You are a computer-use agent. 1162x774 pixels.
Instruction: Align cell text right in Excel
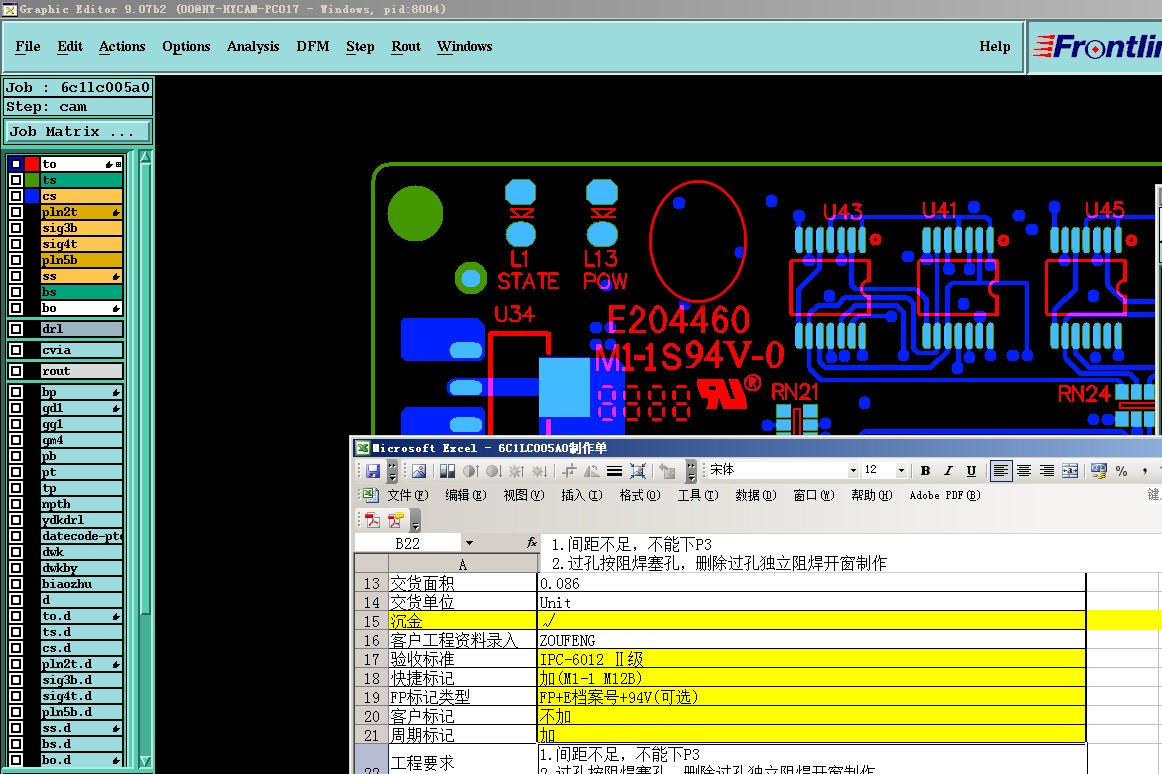pos(1047,471)
